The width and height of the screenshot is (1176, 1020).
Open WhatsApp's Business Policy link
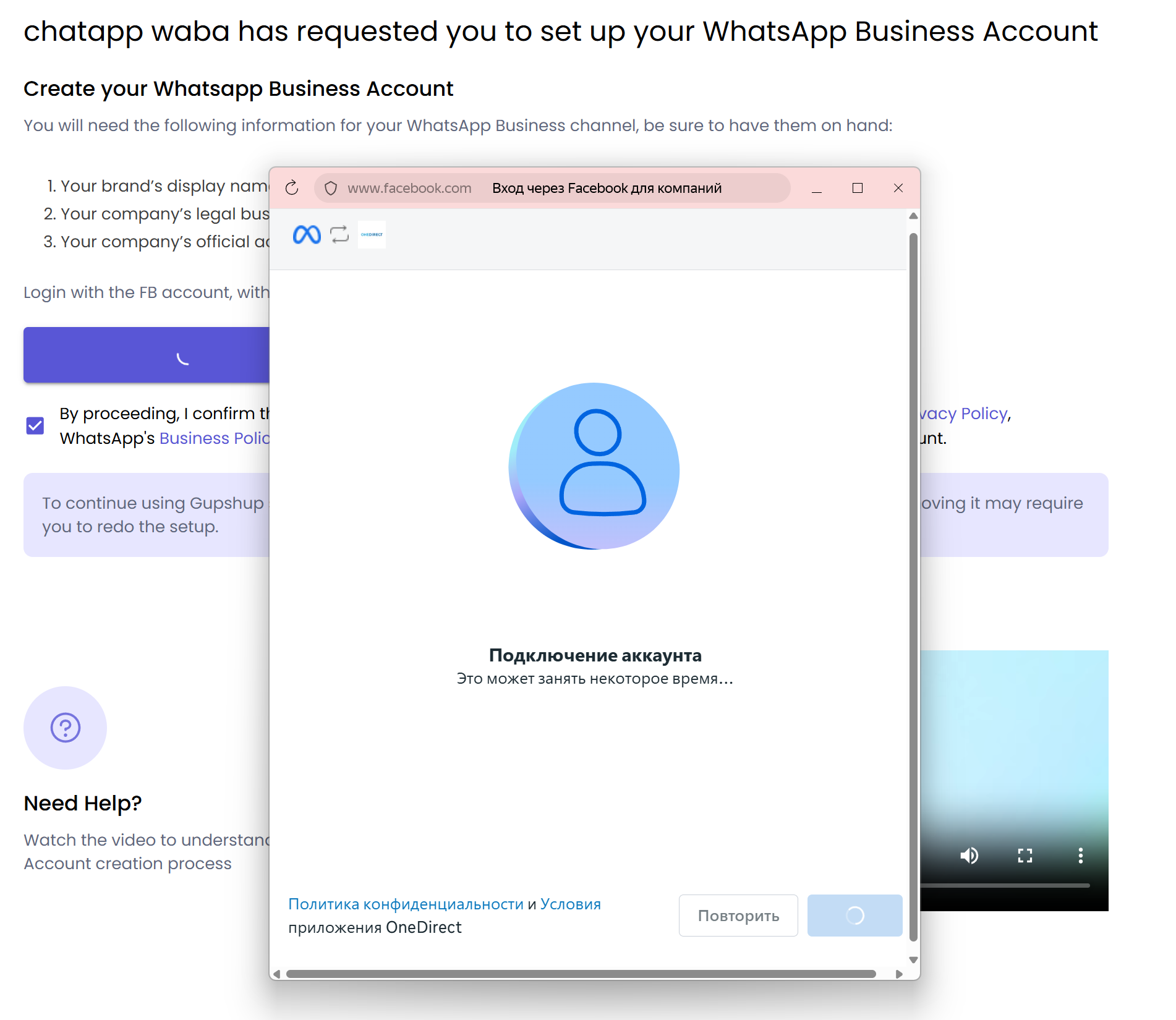click(x=215, y=438)
